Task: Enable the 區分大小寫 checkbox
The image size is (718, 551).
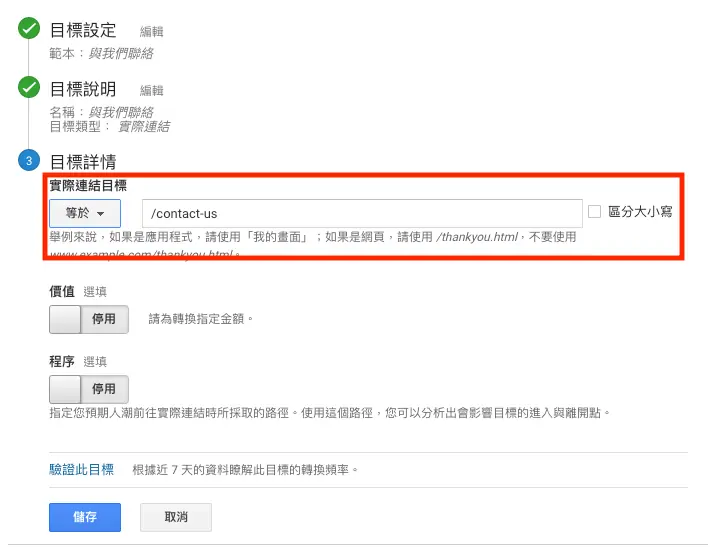Action: [594, 212]
